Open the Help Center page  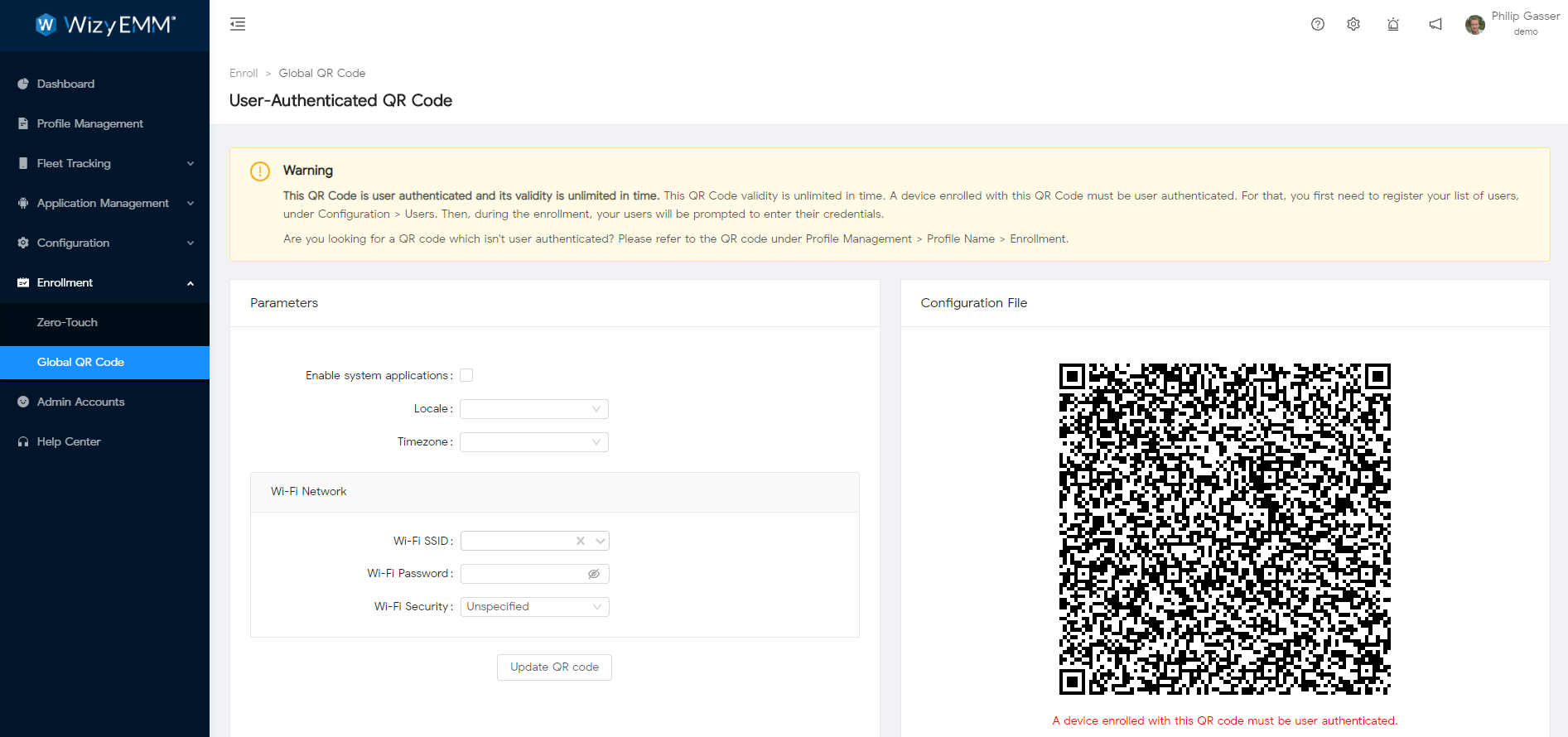click(104, 441)
